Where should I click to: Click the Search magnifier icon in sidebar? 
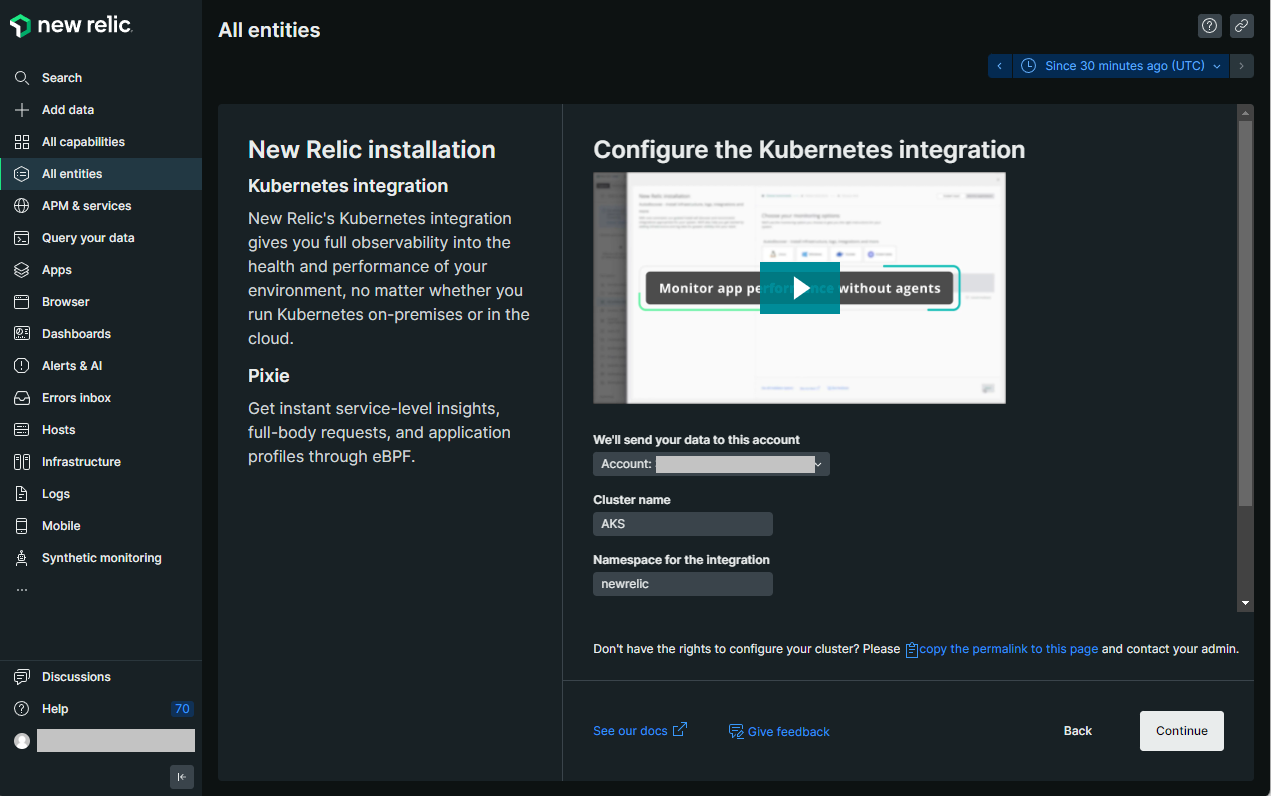click(22, 78)
